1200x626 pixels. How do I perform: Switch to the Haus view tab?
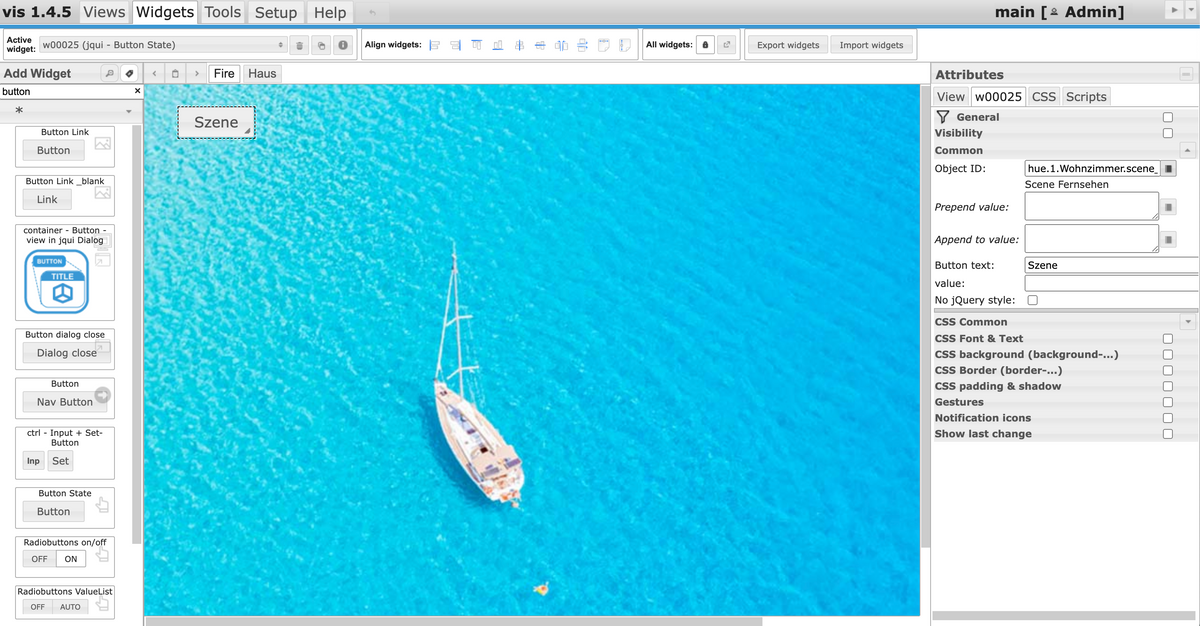coord(262,74)
